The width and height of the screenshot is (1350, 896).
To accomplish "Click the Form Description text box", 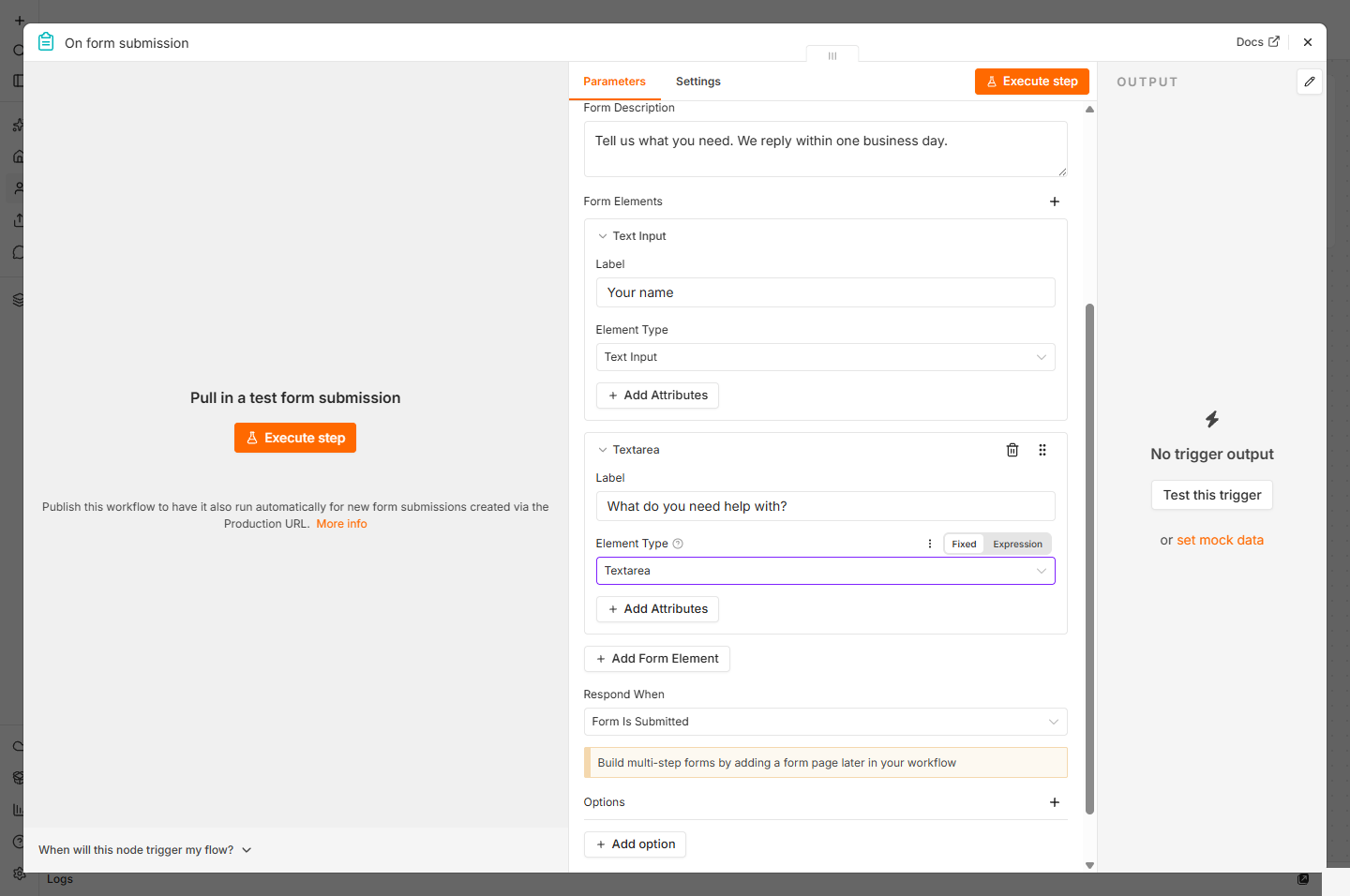I will coord(825,149).
